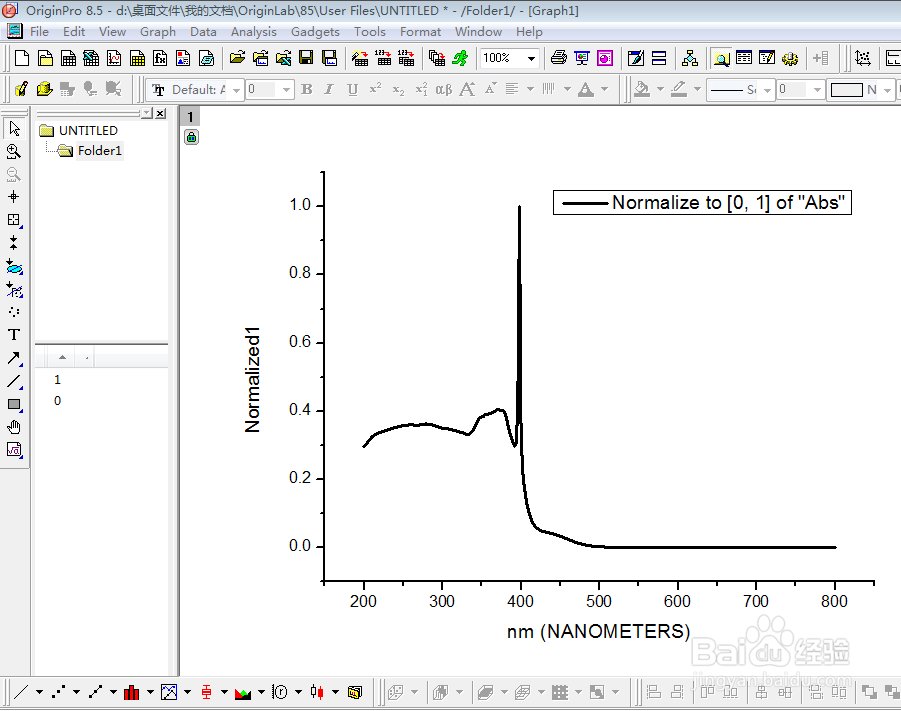
Task: Click the Import Multiple ASCII icon
Action: pos(406,58)
